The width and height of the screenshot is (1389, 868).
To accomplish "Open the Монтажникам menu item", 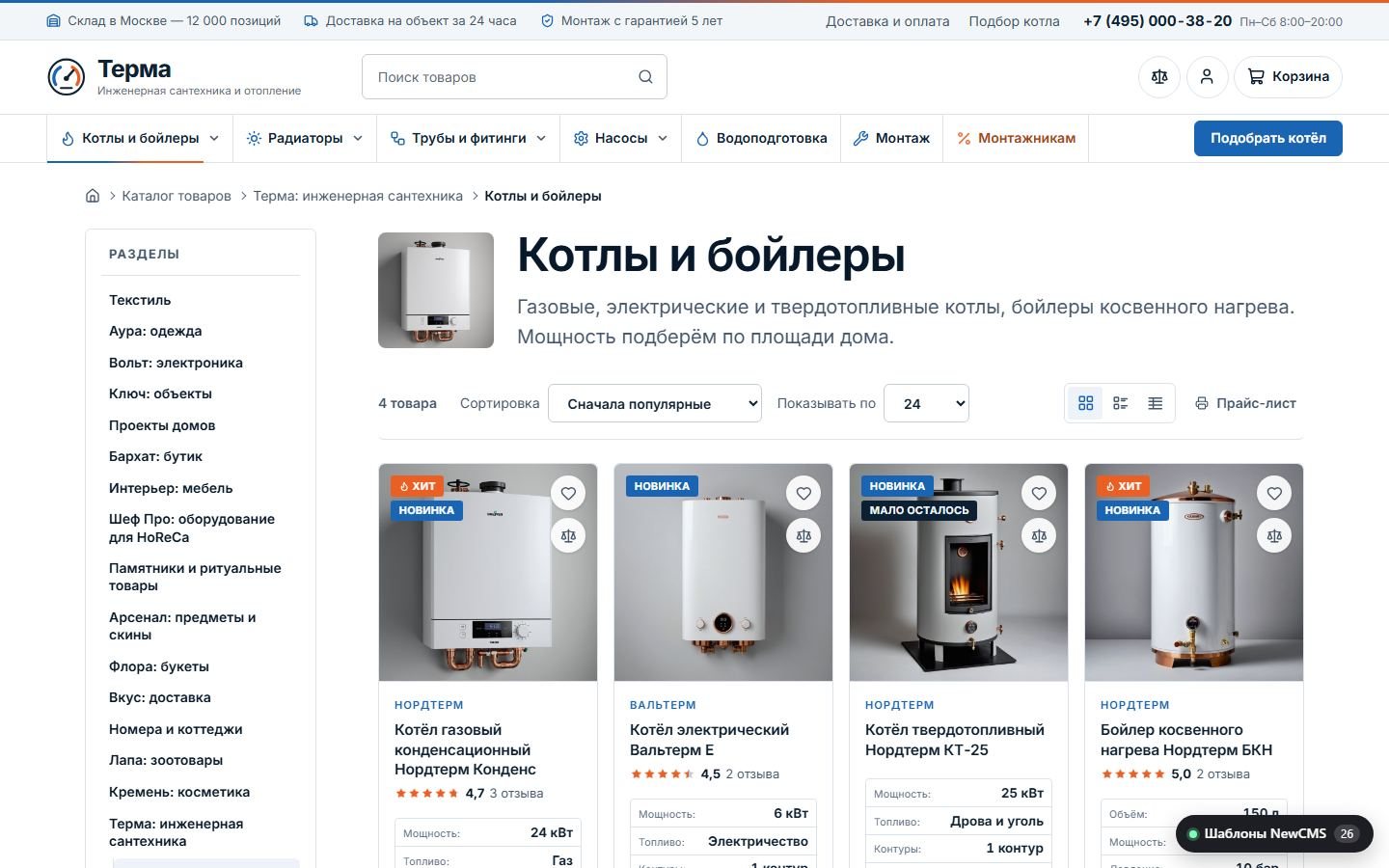I will (x=1016, y=139).
